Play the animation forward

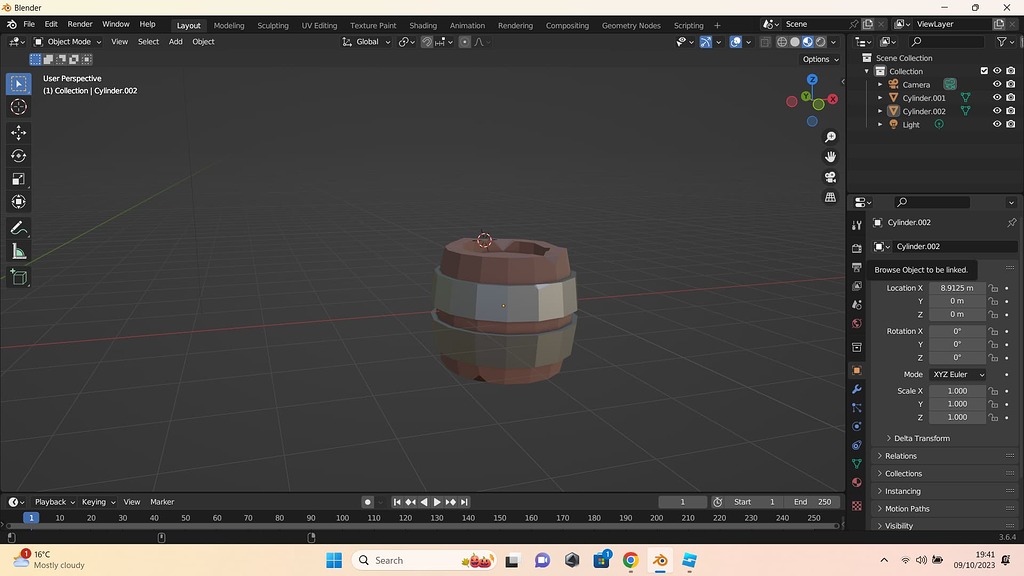(437, 502)
